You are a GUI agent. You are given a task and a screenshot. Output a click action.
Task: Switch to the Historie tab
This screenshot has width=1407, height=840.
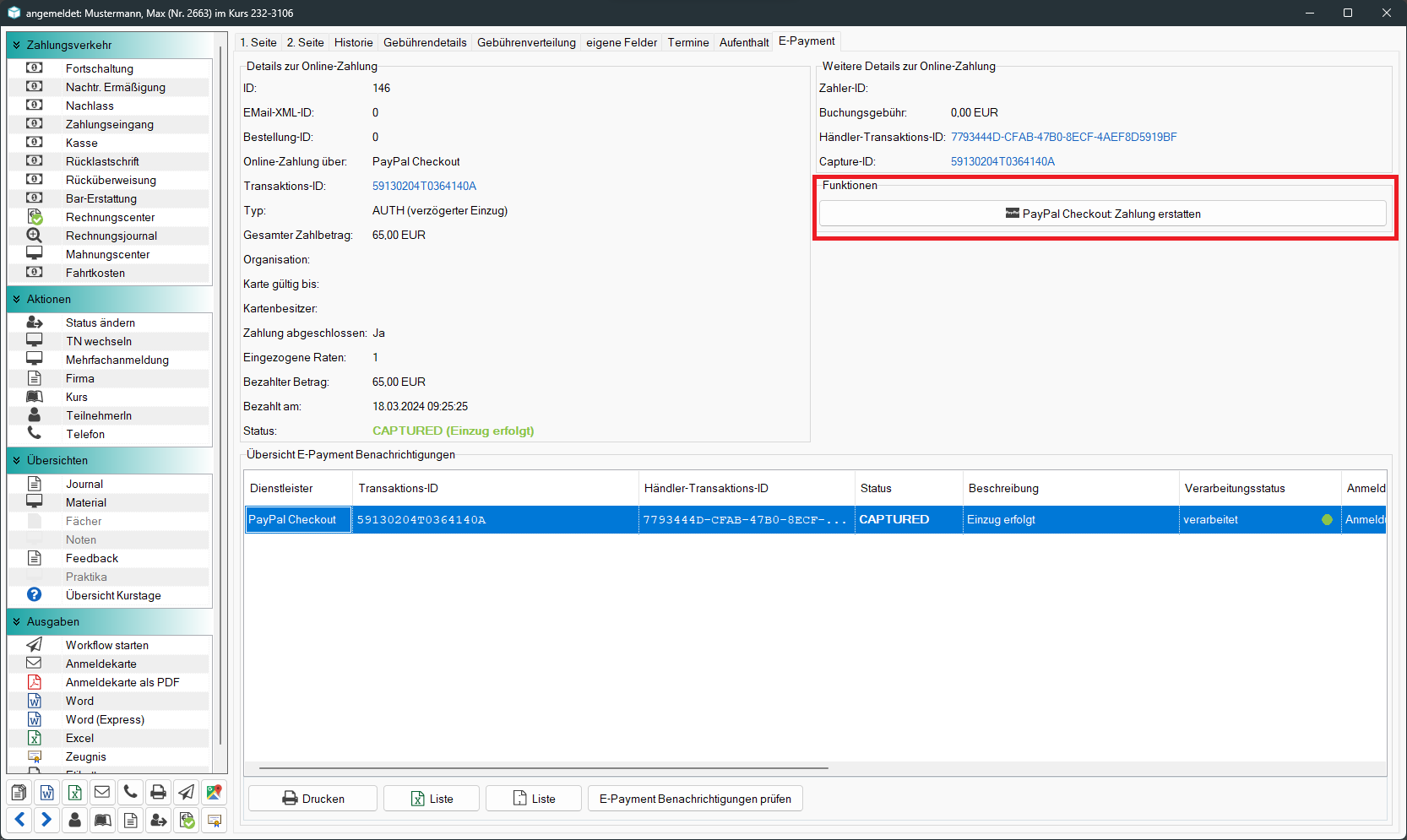[353, 42]
